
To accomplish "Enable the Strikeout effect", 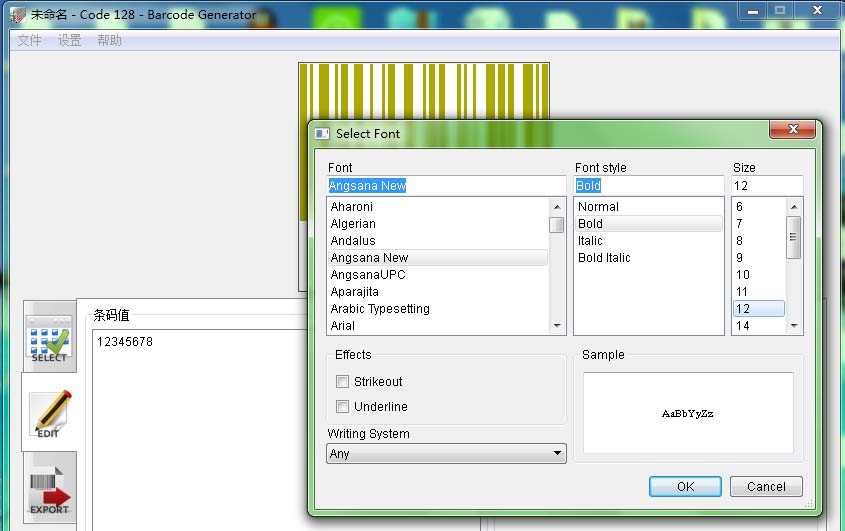I will [342, 382].
